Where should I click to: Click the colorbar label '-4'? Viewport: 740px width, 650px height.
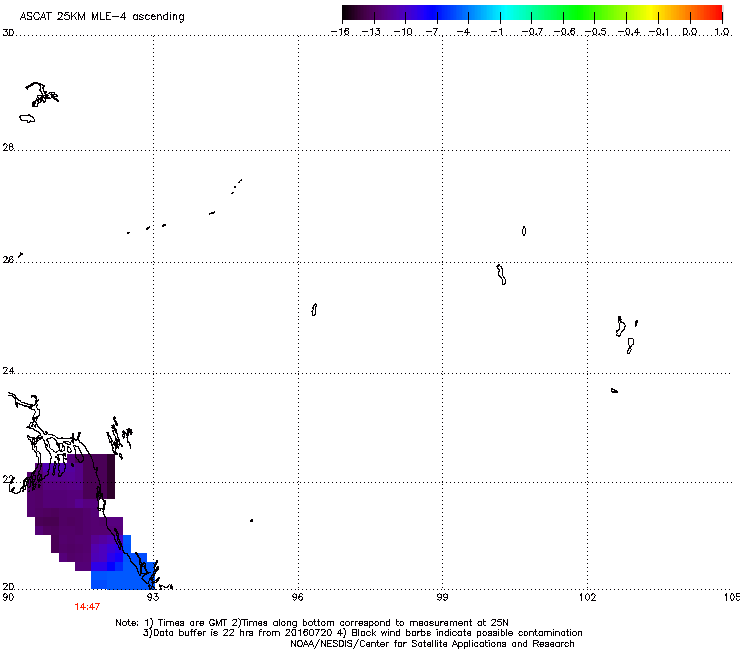(x=463, y=32)
